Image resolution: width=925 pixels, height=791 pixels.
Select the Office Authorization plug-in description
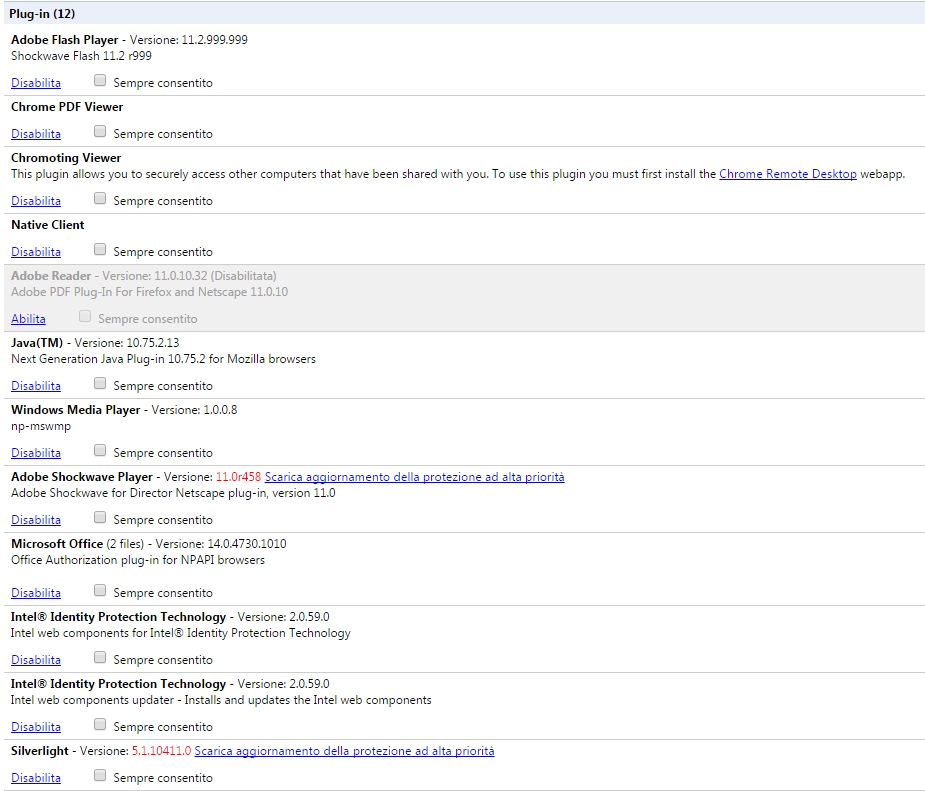pyautogui.click(x=137, y=560)
